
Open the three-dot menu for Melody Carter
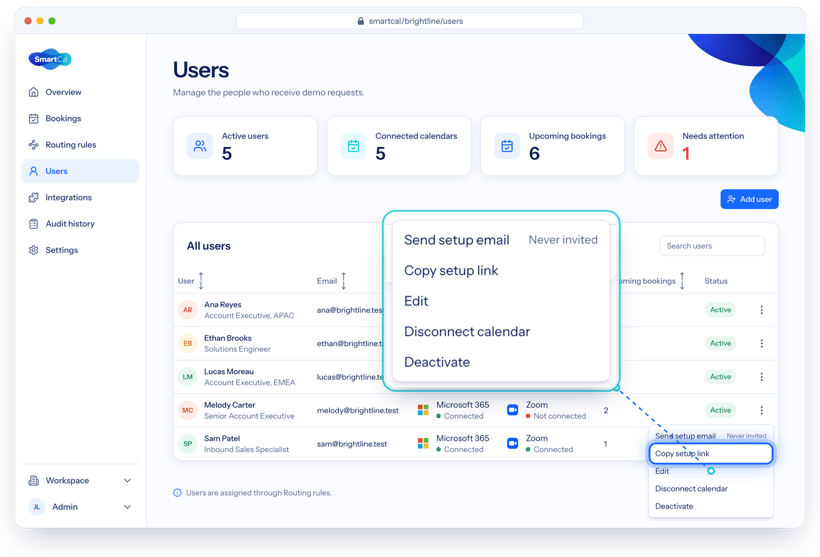(761, 411)
